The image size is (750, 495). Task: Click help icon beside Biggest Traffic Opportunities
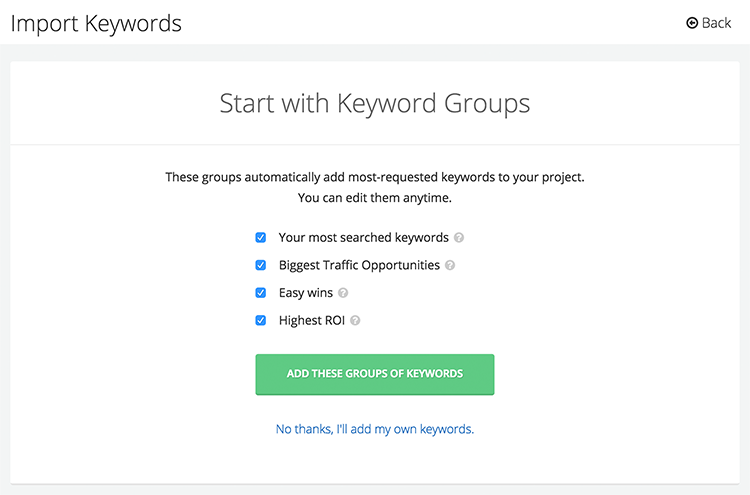[x=450, y=265]
